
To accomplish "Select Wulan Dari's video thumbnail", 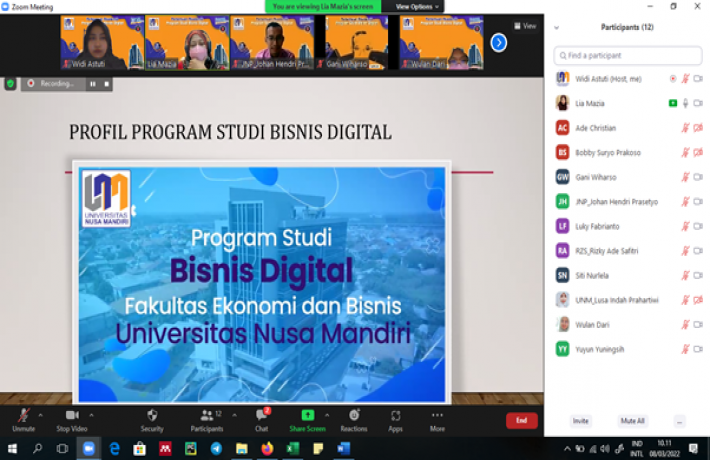I will [441, 43].
